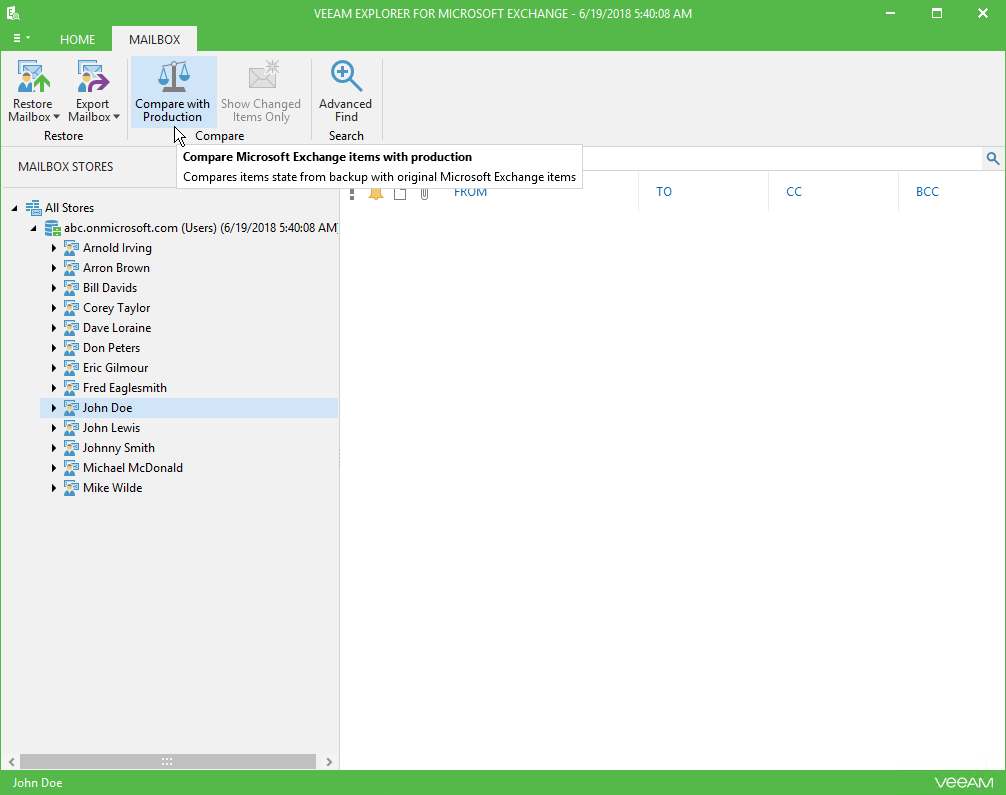
Task: Click the MAILBOX STORES header text
Action: pos(65,167)
